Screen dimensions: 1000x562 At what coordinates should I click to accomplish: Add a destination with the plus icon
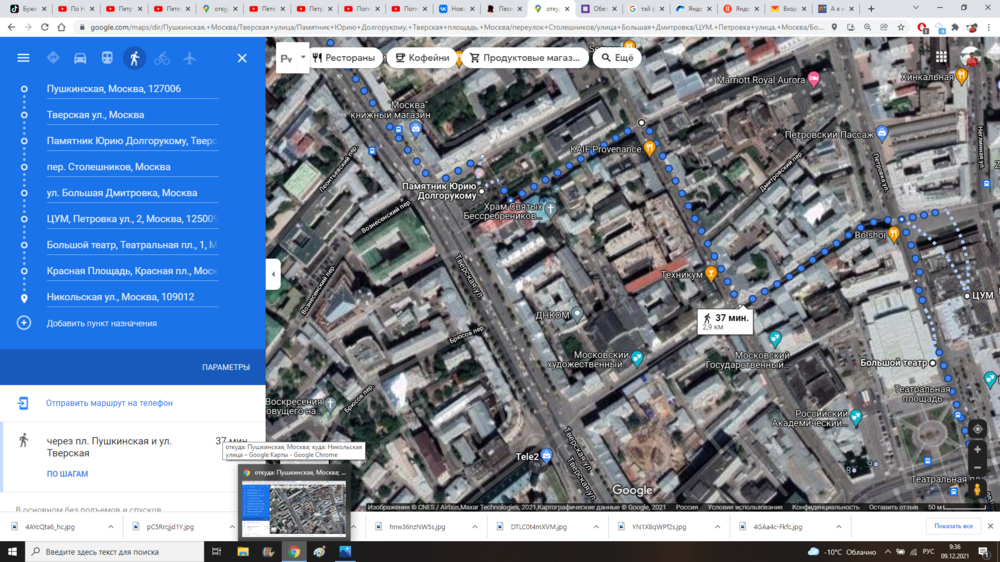coord(24,323)
